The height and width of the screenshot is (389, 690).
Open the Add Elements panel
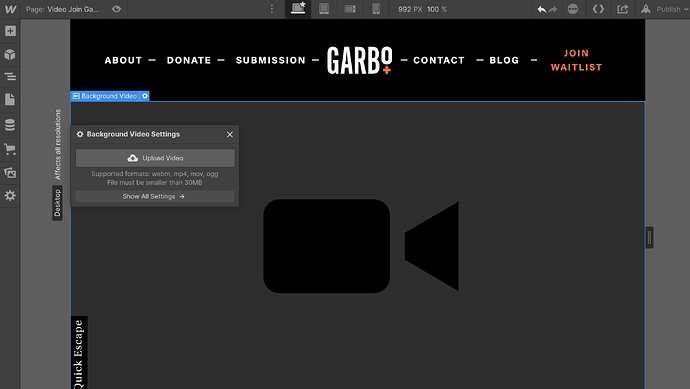coord(10,31)
